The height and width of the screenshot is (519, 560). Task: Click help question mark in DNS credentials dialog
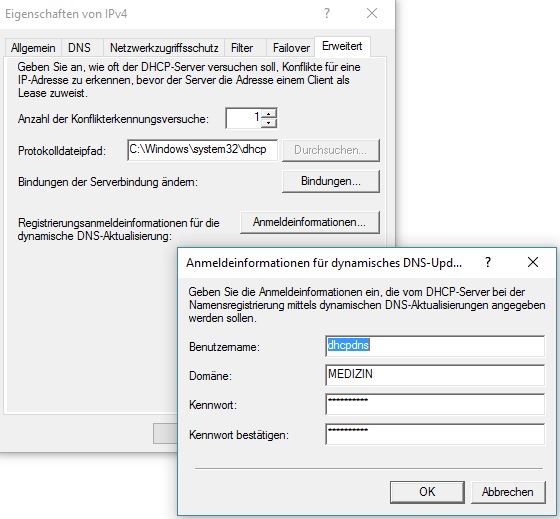pyautogui.click(x=488, y=263)
